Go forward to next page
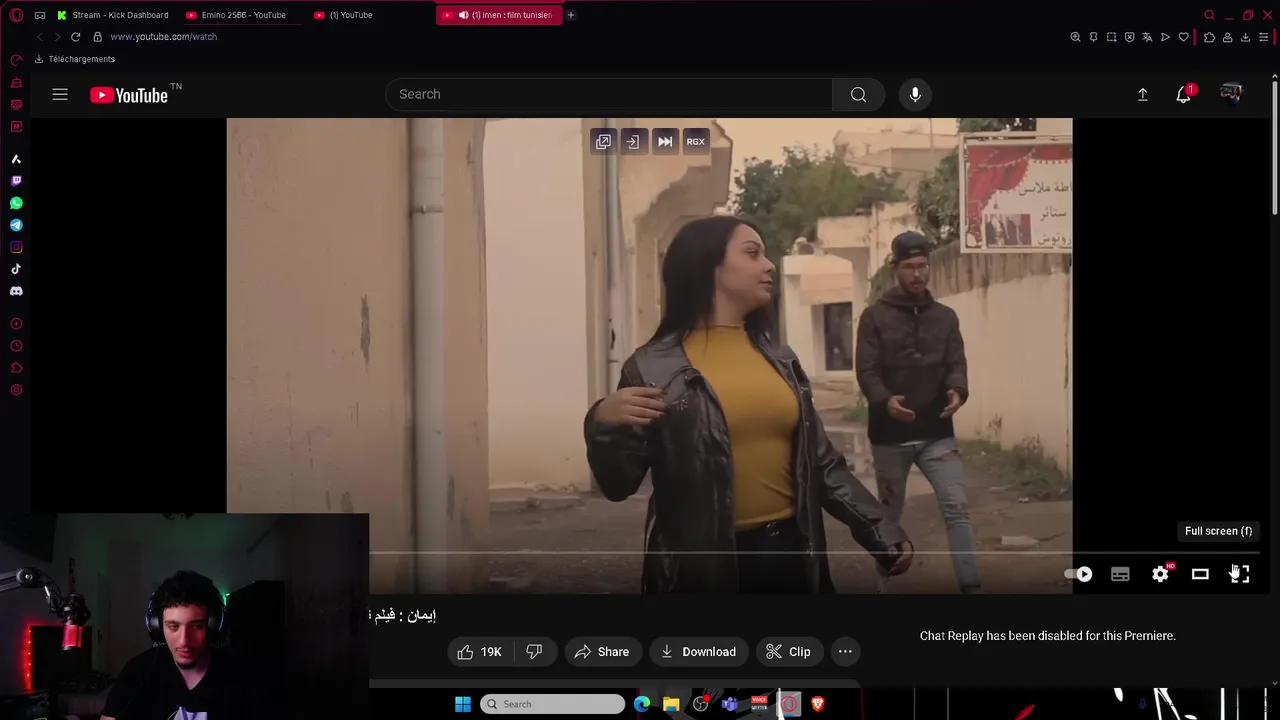 coord(56,37)
